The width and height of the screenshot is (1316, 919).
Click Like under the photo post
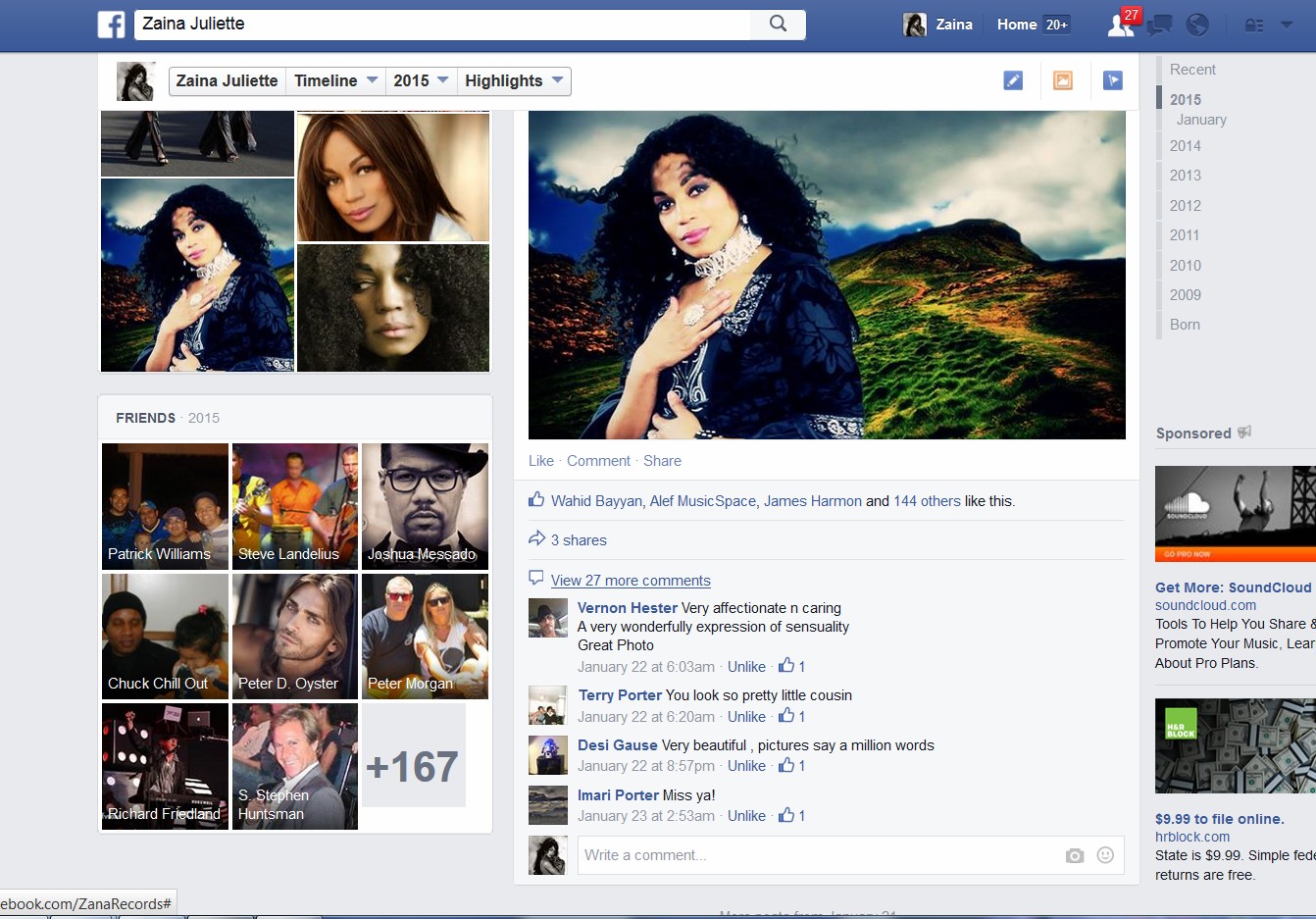[541, 461]
